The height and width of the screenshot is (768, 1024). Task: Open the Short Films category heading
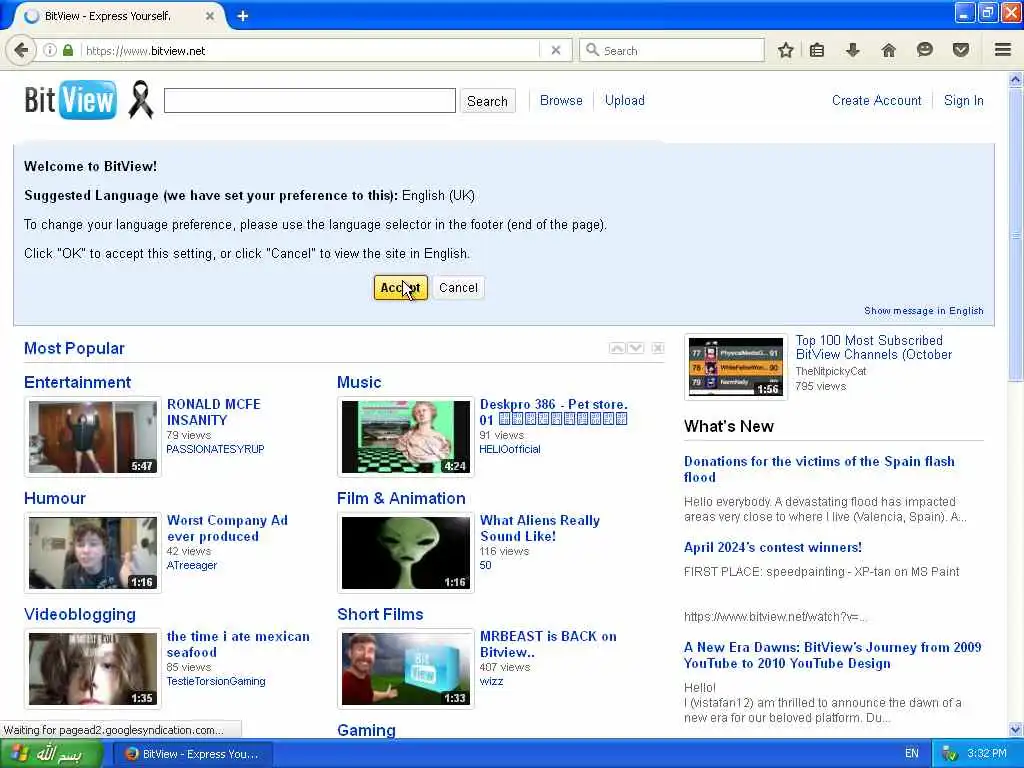[380, 615]
